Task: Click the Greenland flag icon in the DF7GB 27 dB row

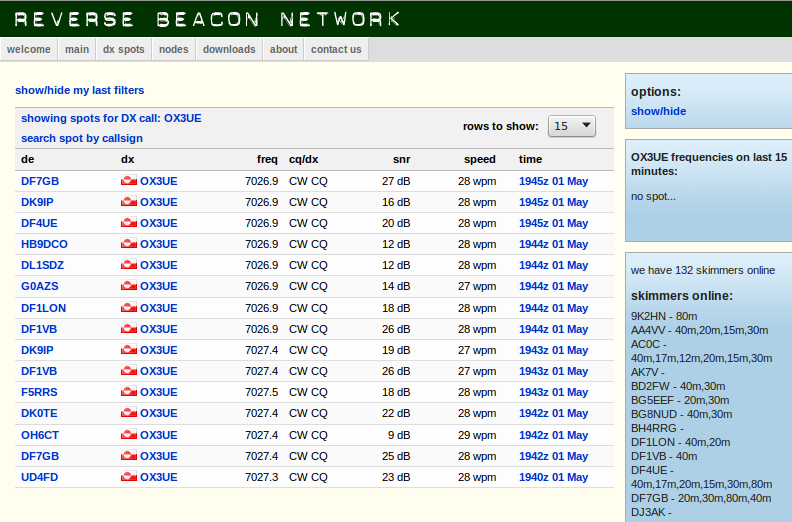Action: 129,180
